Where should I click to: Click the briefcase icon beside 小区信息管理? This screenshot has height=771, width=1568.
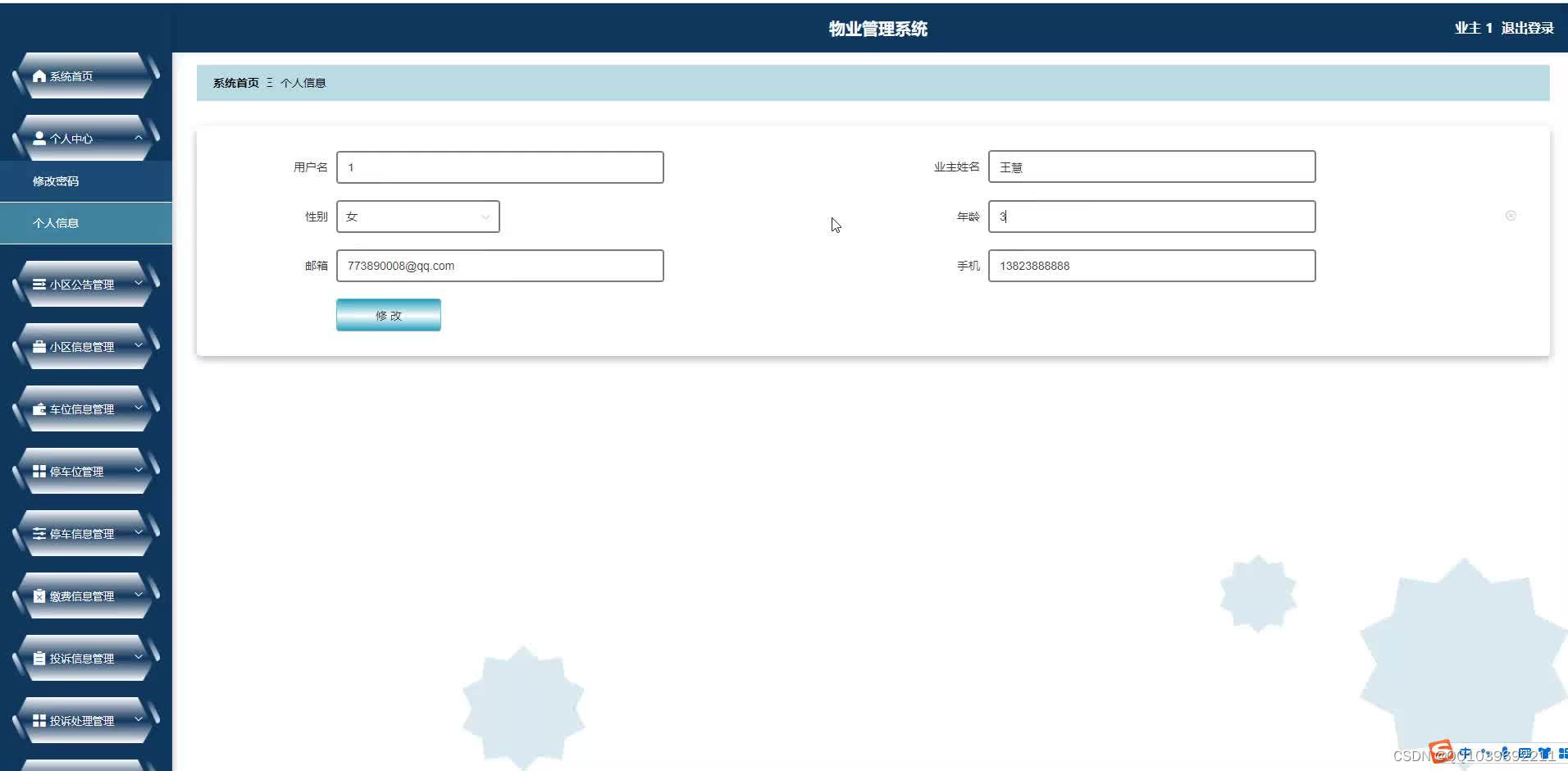pos(39,346)
